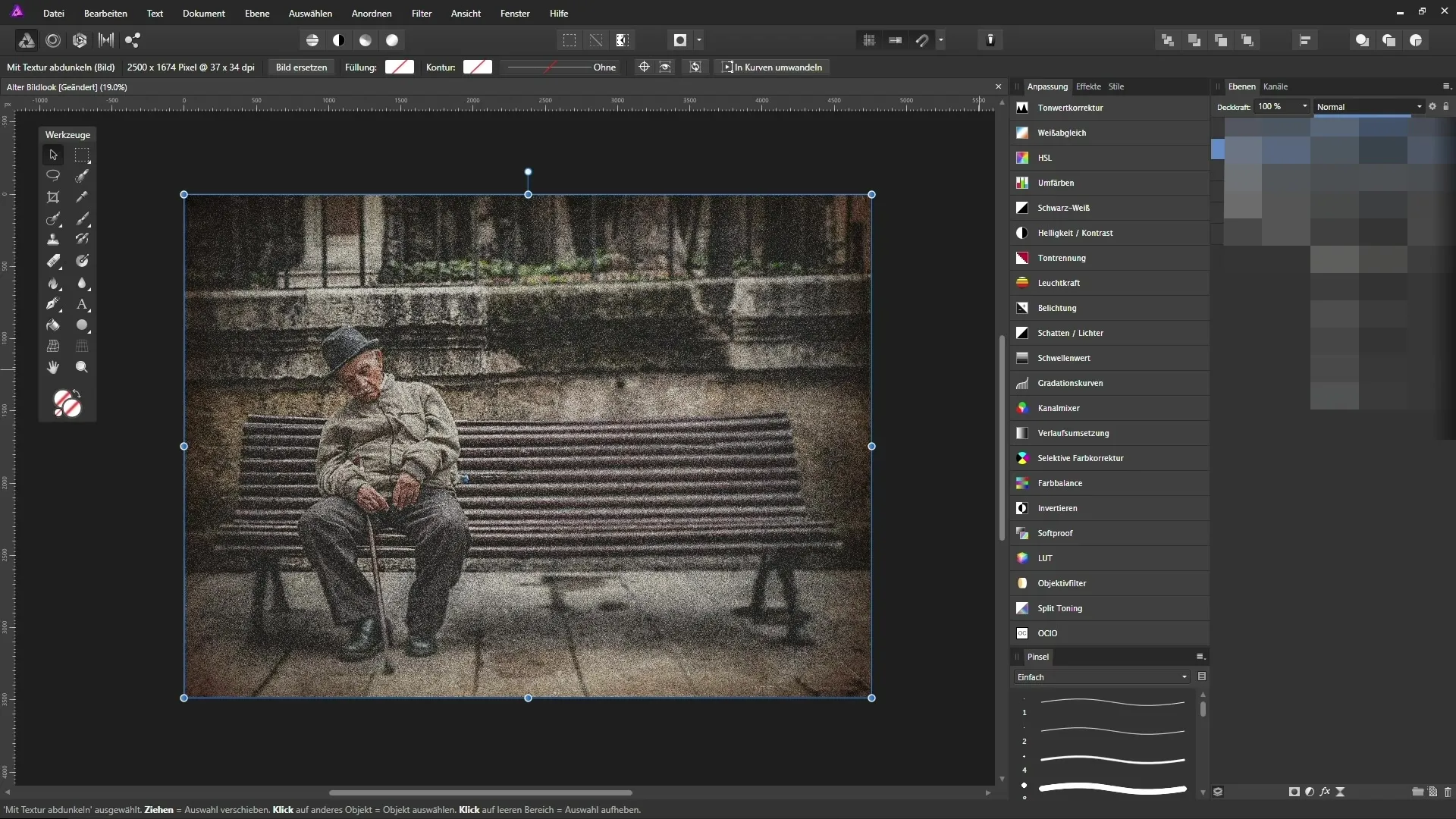Open the Filter menu
1456x819 pixels.
422,14
